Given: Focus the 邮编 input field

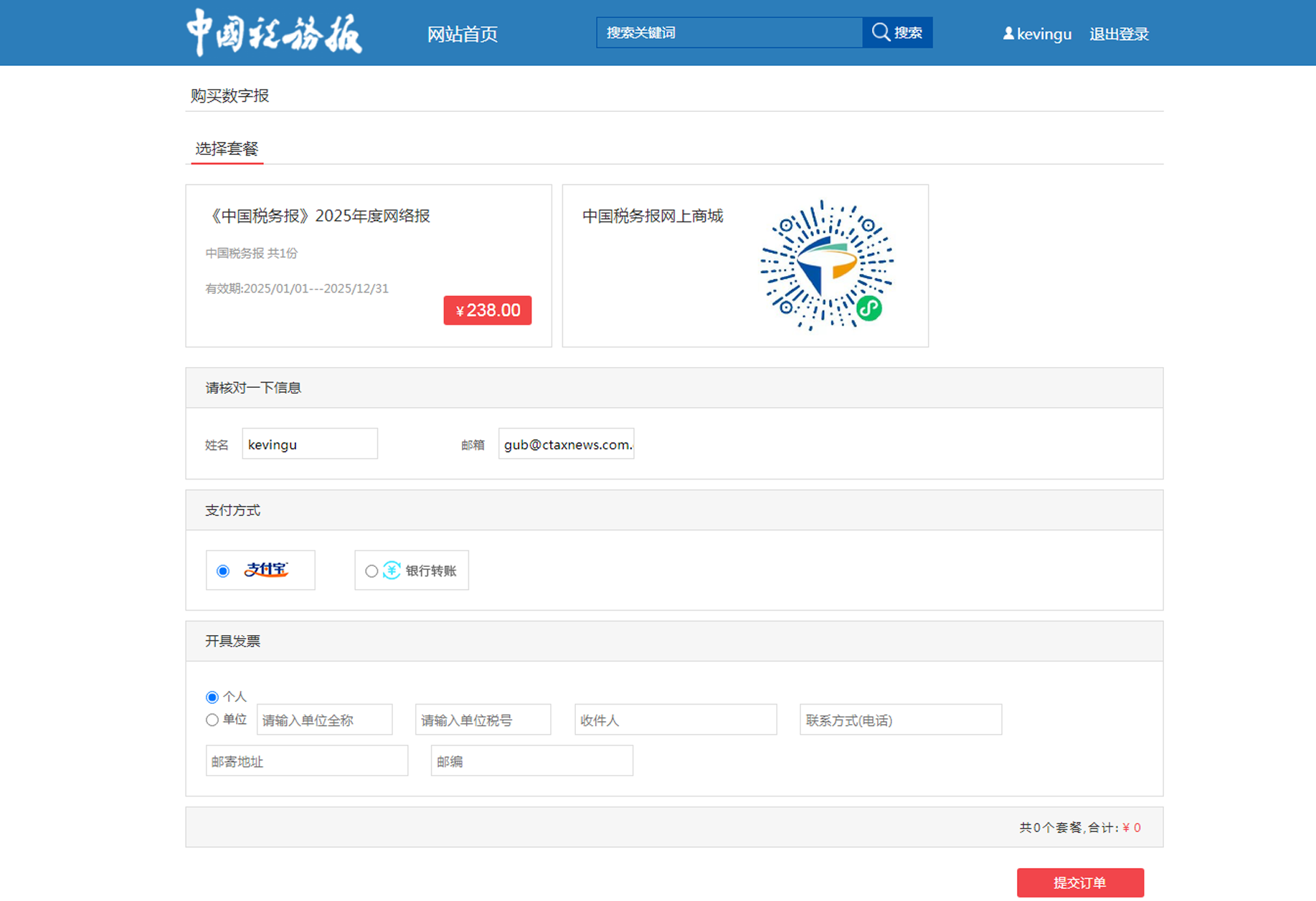Looking at the screenshot, I should click(532, 761).
